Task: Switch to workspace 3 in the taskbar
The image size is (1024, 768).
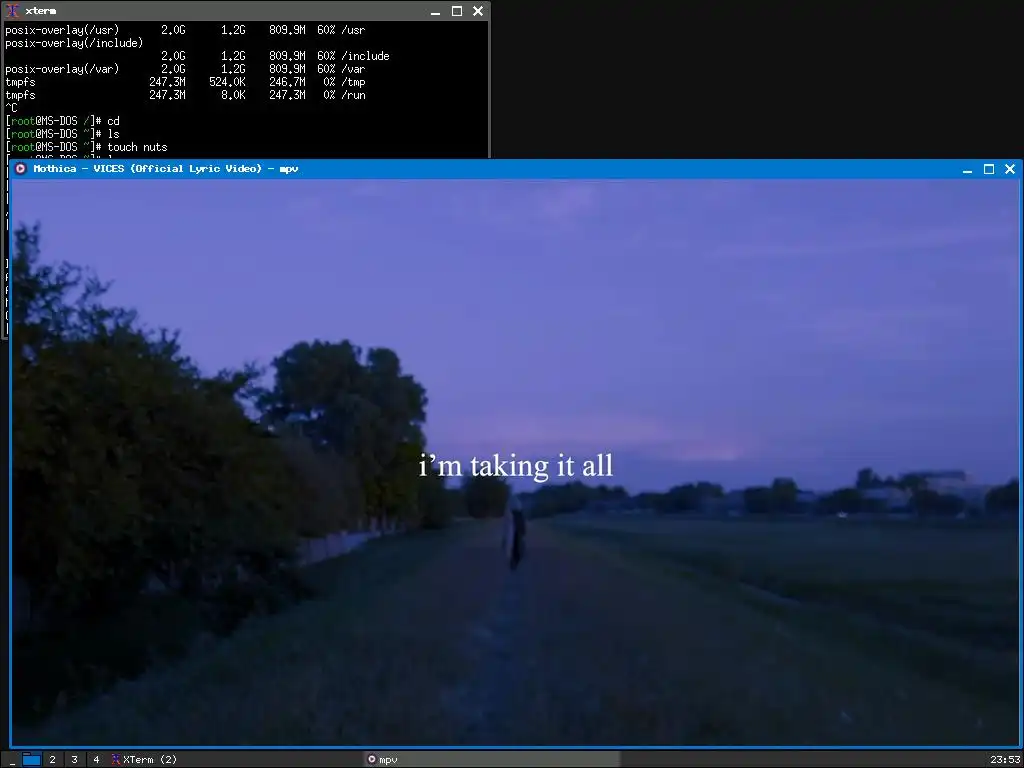Action: click(x=74, y=760)
